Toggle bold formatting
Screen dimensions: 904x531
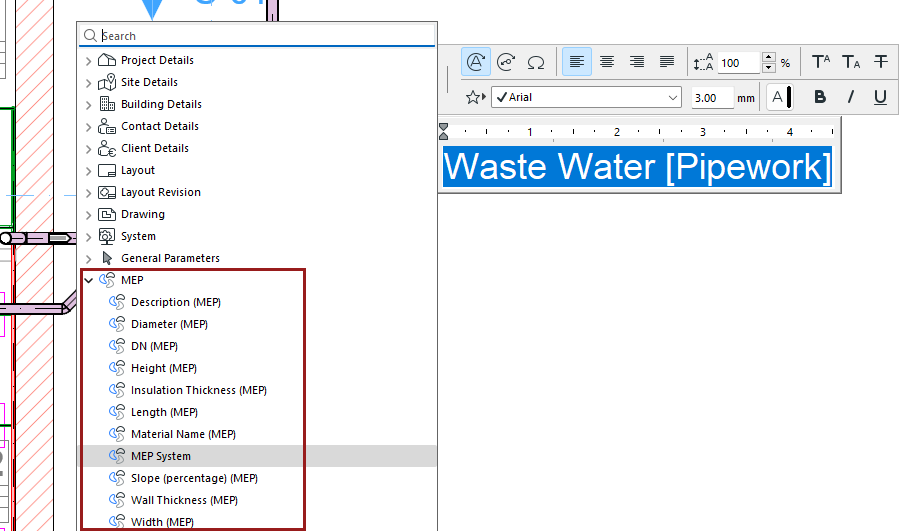[x=820, y=97]
